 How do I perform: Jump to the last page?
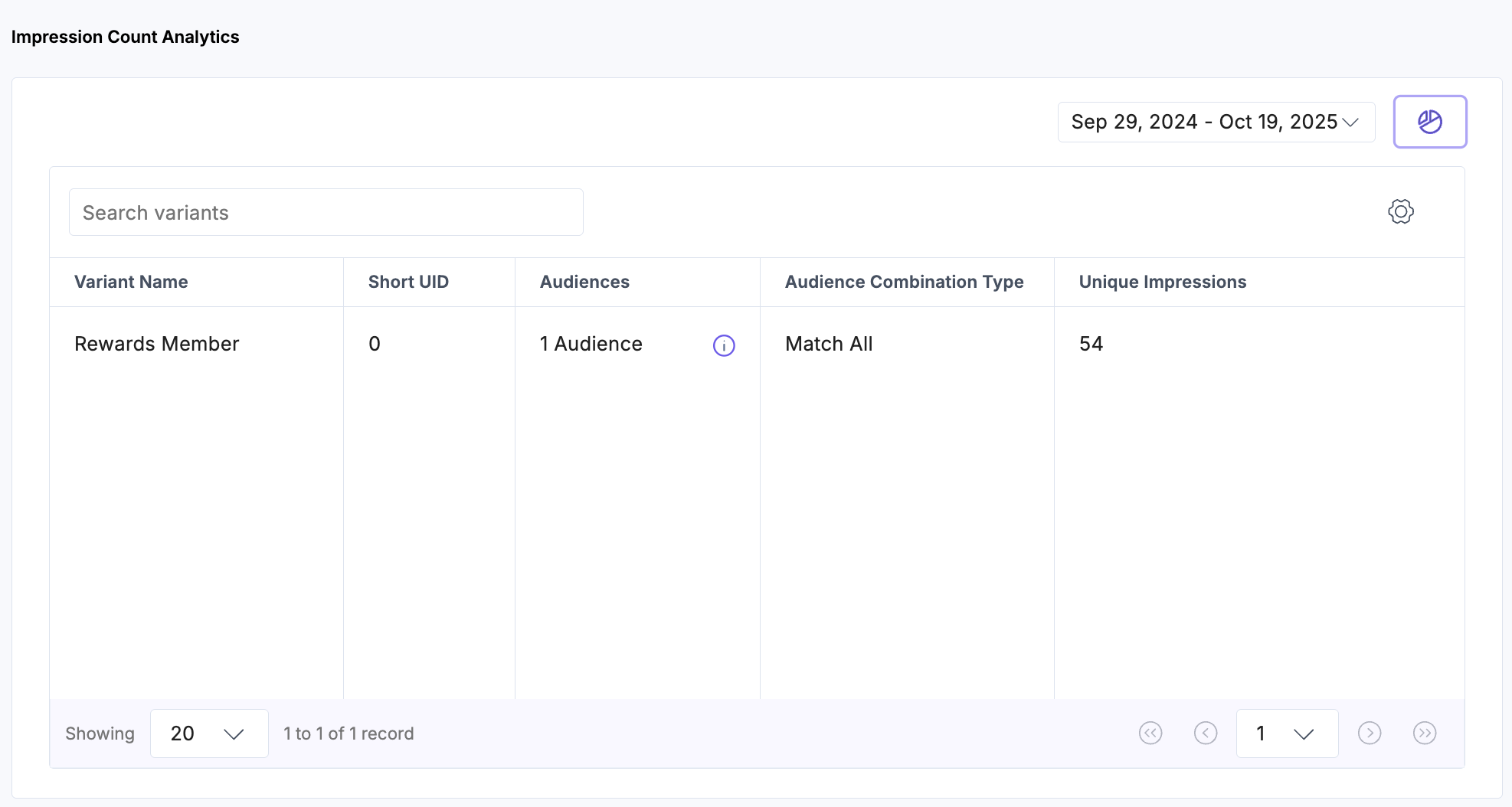click(x=1424, y=733)
